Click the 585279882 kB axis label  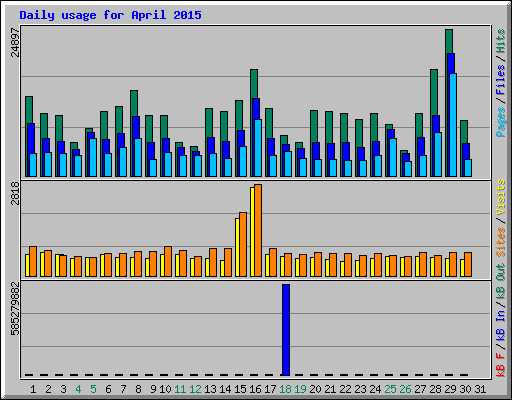[x=15, y=309]
